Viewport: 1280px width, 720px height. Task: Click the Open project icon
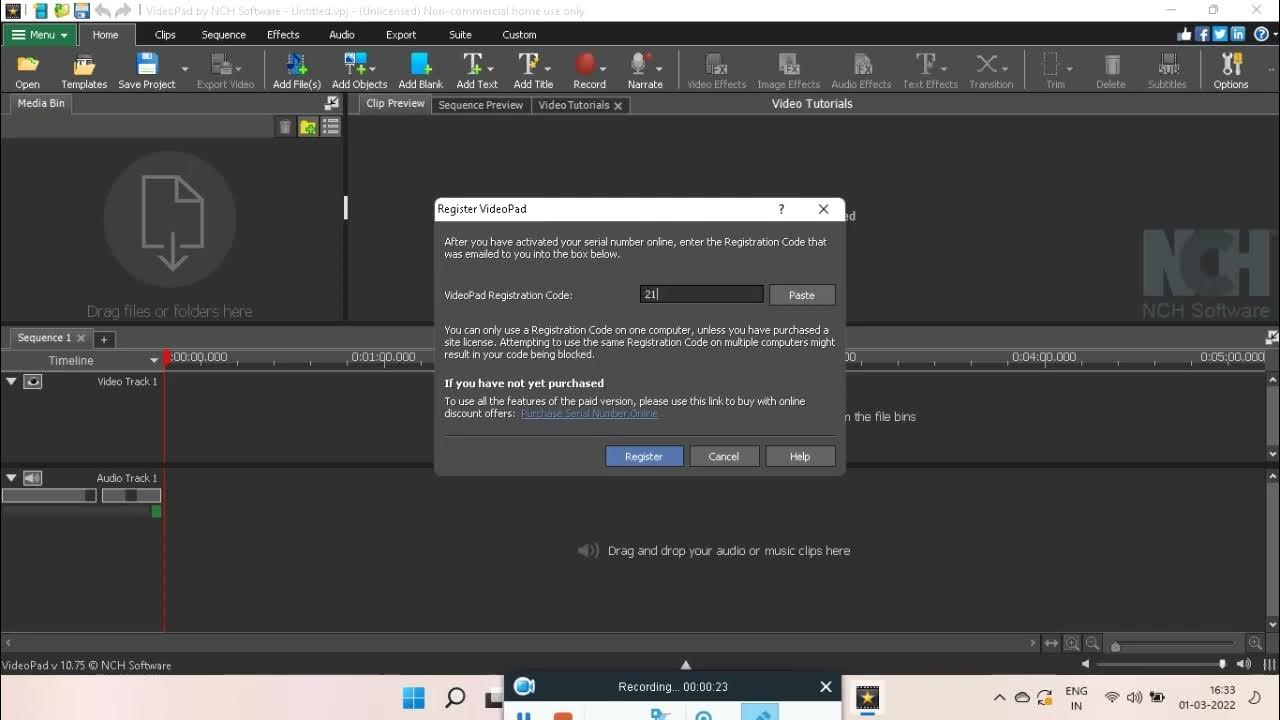pos(28,65)
